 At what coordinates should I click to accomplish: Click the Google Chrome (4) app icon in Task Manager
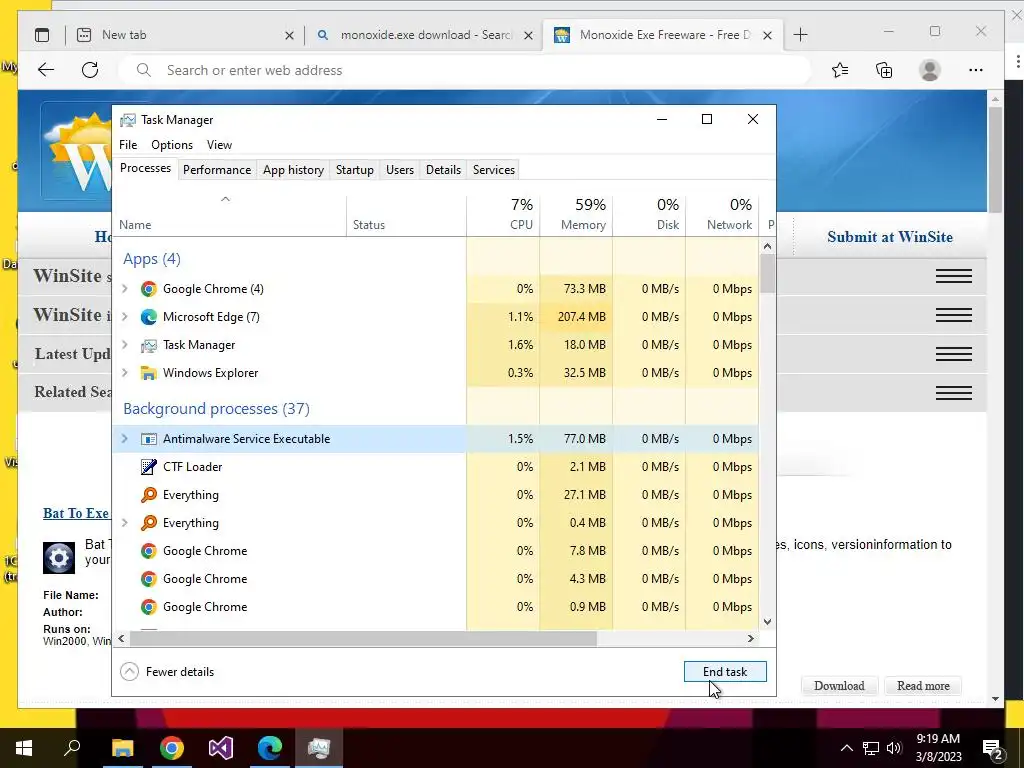[x=149, y=289]
